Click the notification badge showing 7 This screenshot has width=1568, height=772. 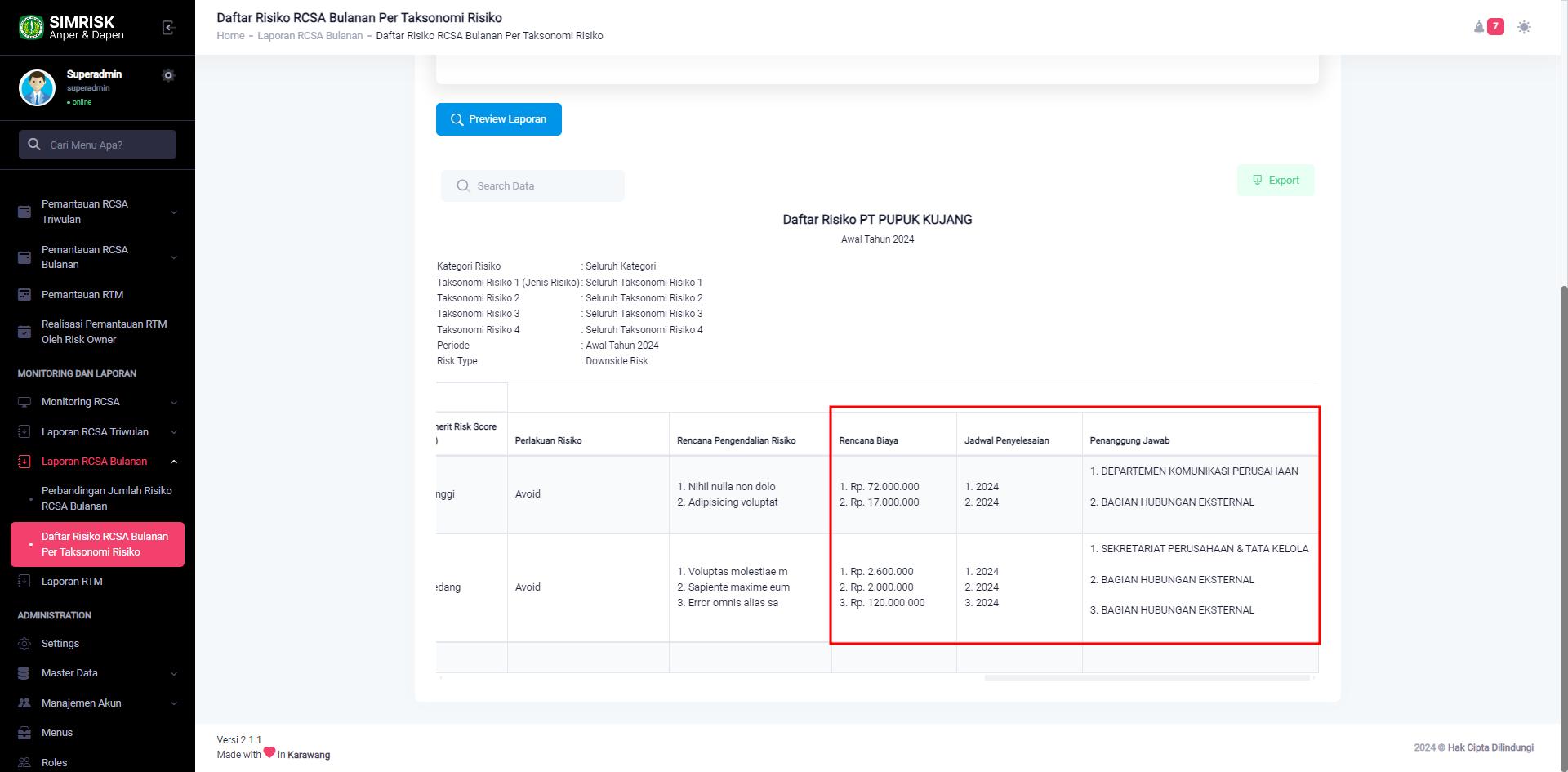[x=1495, y=27]
